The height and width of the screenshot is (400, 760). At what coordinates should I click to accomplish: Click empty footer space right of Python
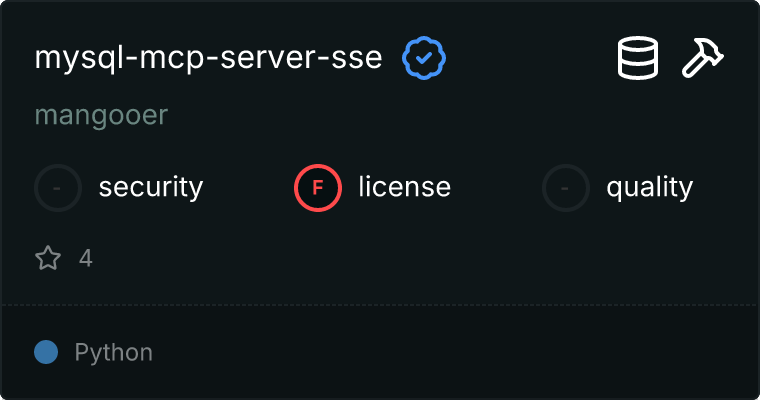point(450,353)
